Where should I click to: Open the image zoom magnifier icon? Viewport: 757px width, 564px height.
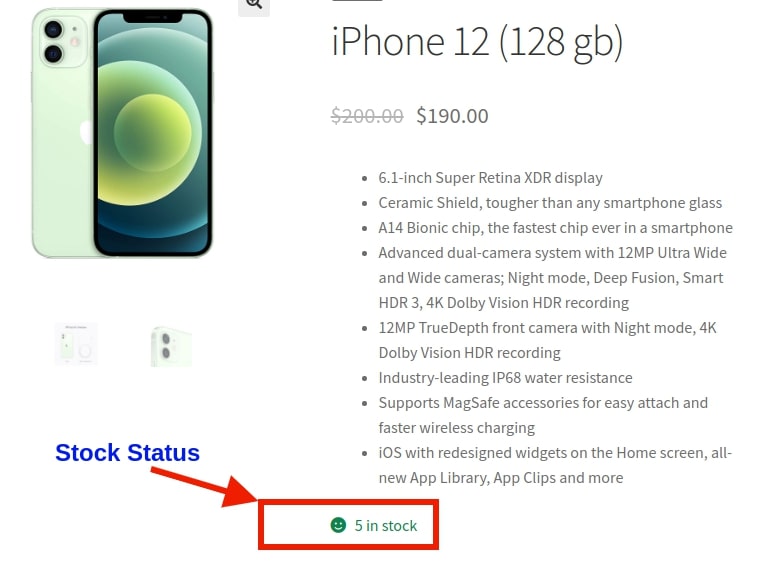(x=254, y=6)
